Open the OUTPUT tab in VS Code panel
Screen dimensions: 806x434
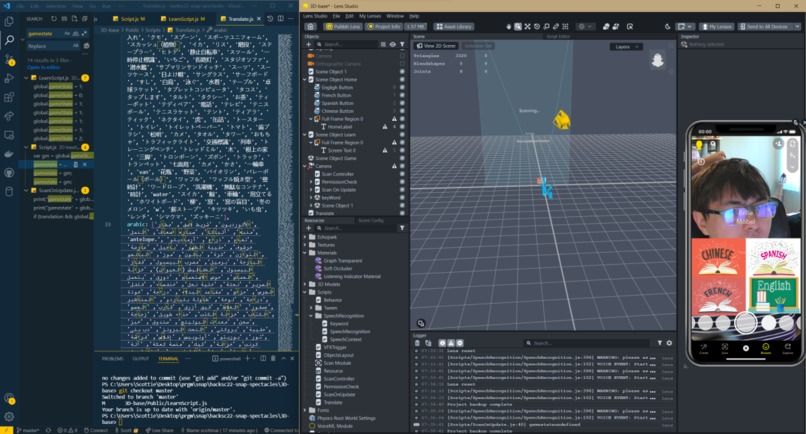coord(140,358)
